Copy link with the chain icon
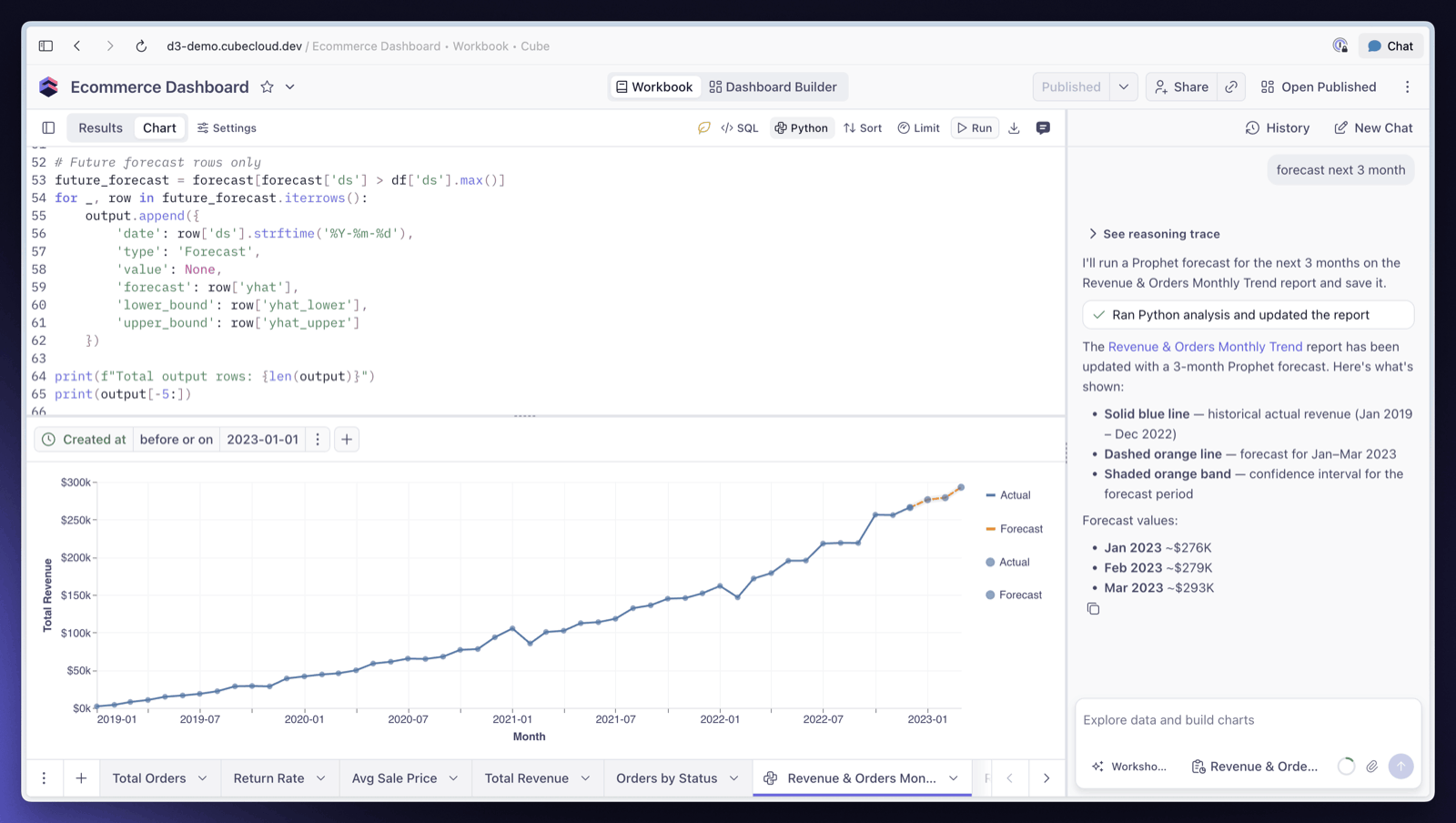This screenshot has width=1456, height=823. click(1231, 86)
